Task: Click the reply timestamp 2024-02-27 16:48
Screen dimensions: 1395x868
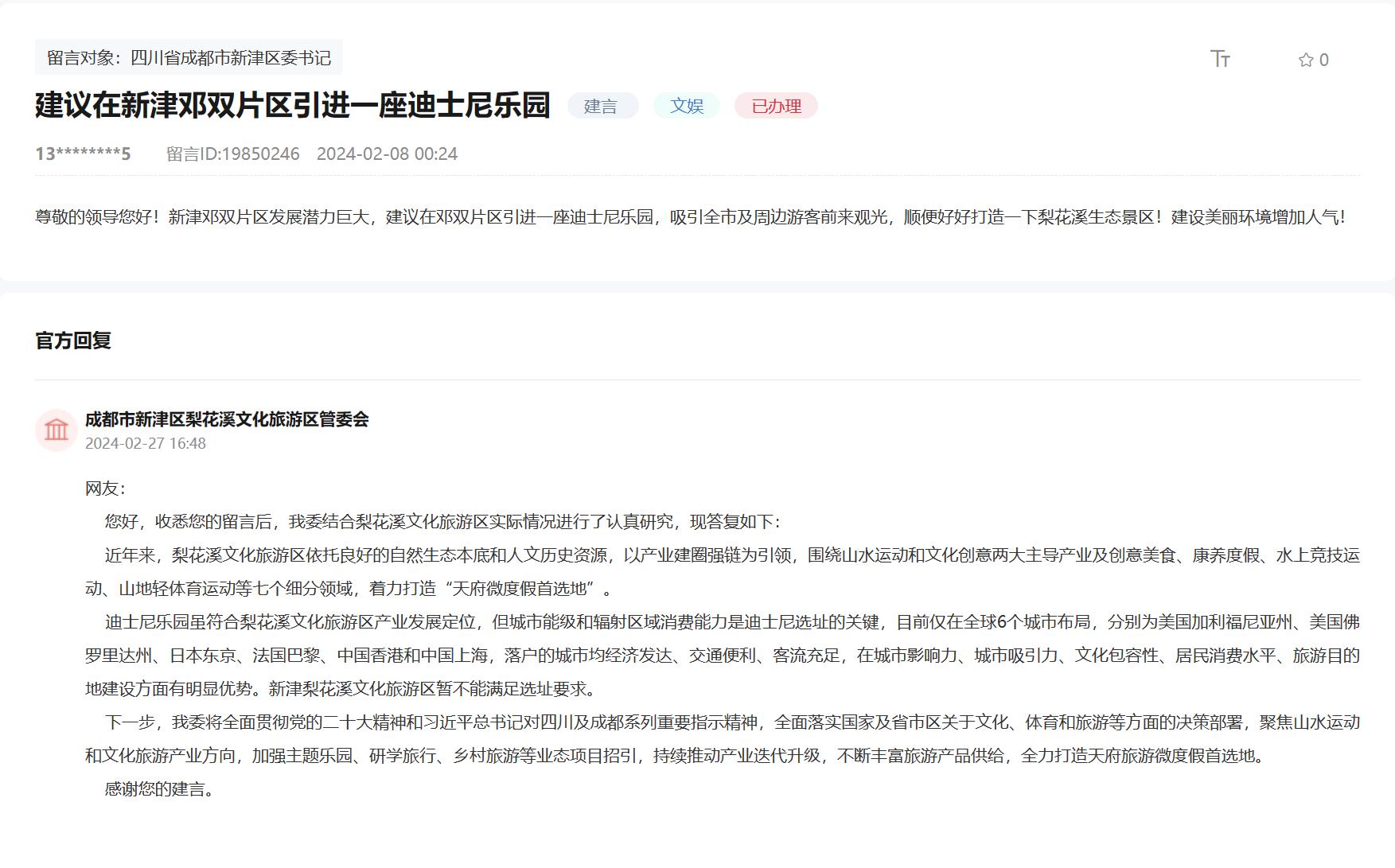Action: tap(145, 446)
